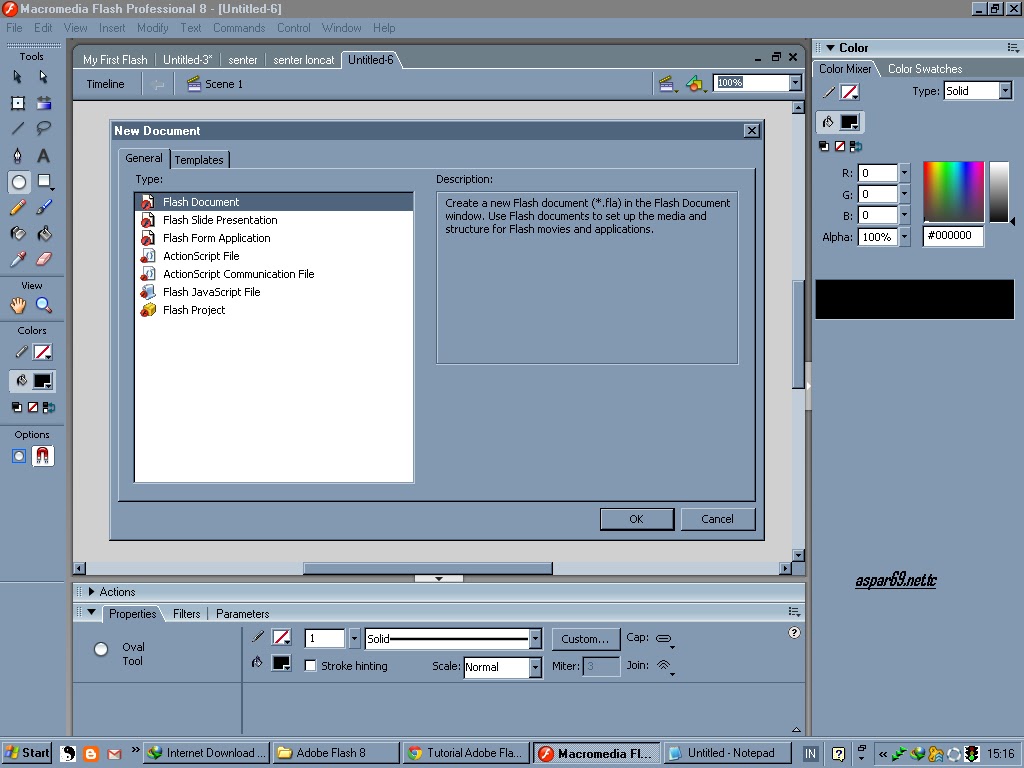
Task: Switch to the Filters tab
Action: pos(187,614)
